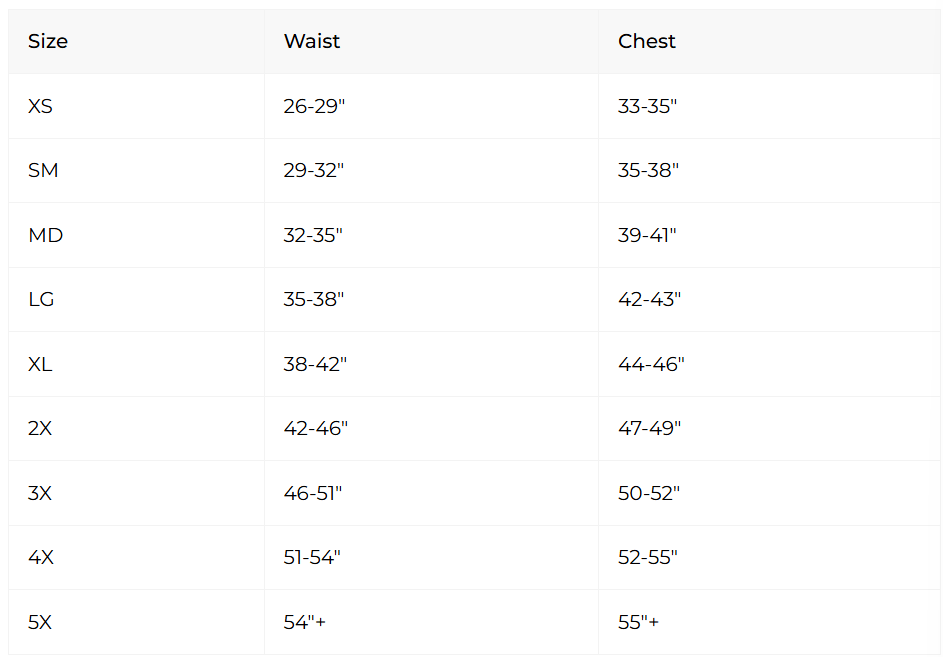Select the 2X size cell

[x=40, y=429]
